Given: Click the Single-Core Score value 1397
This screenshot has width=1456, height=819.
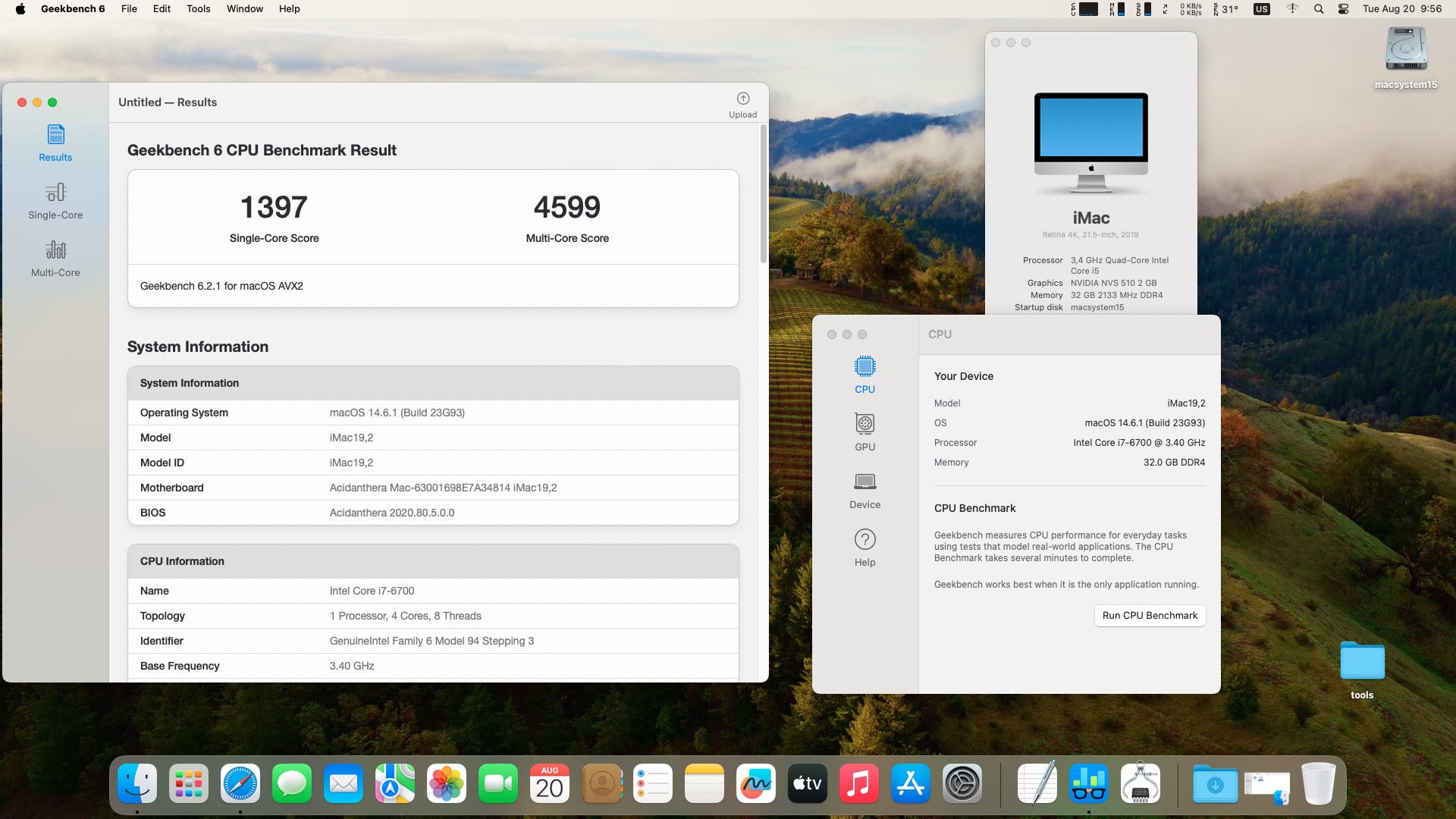Looking at the screenshot, I should [274, 207].
